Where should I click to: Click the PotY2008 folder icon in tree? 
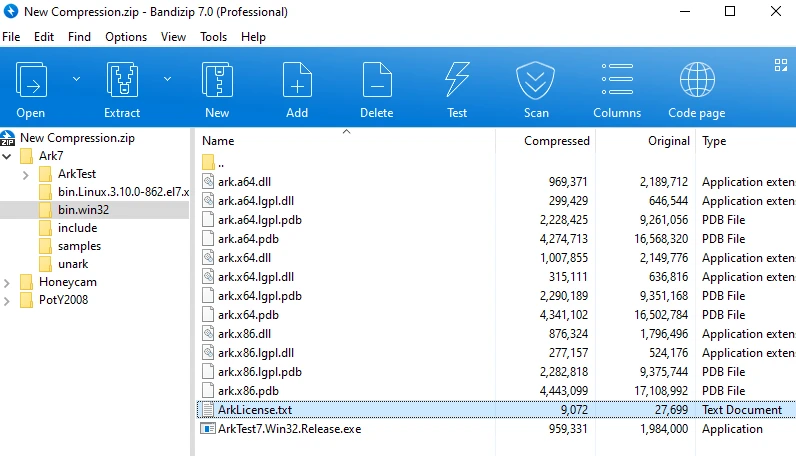pyautogui.click(x=26, y=300)
